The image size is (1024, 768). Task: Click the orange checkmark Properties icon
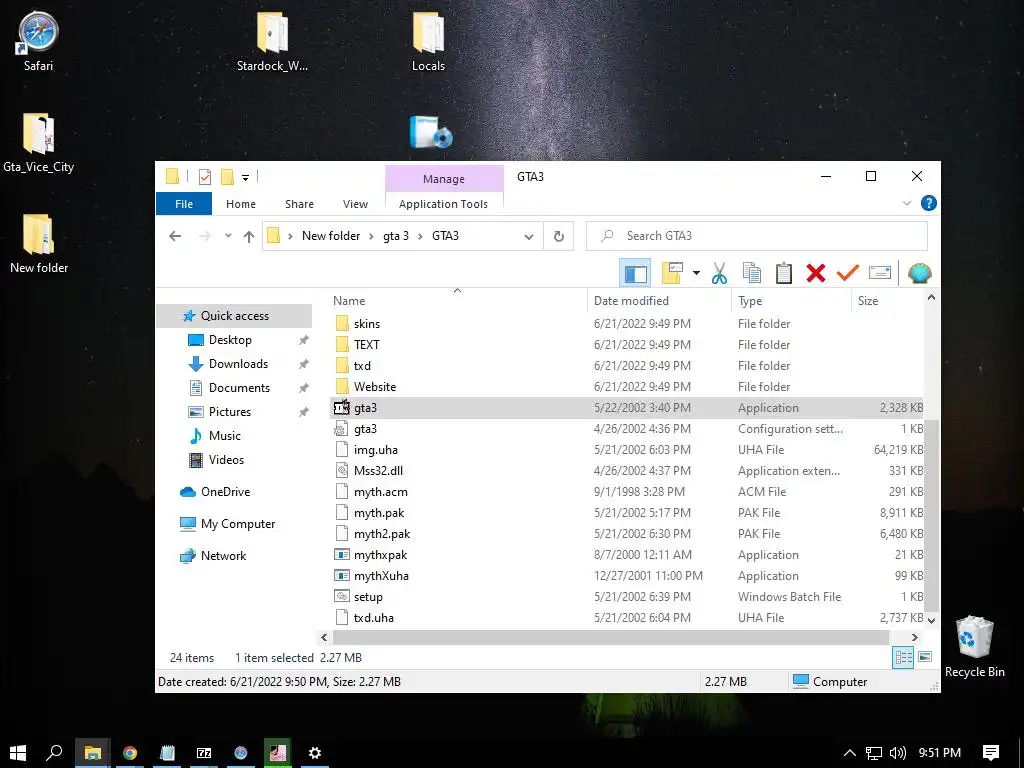click(848, 273)
